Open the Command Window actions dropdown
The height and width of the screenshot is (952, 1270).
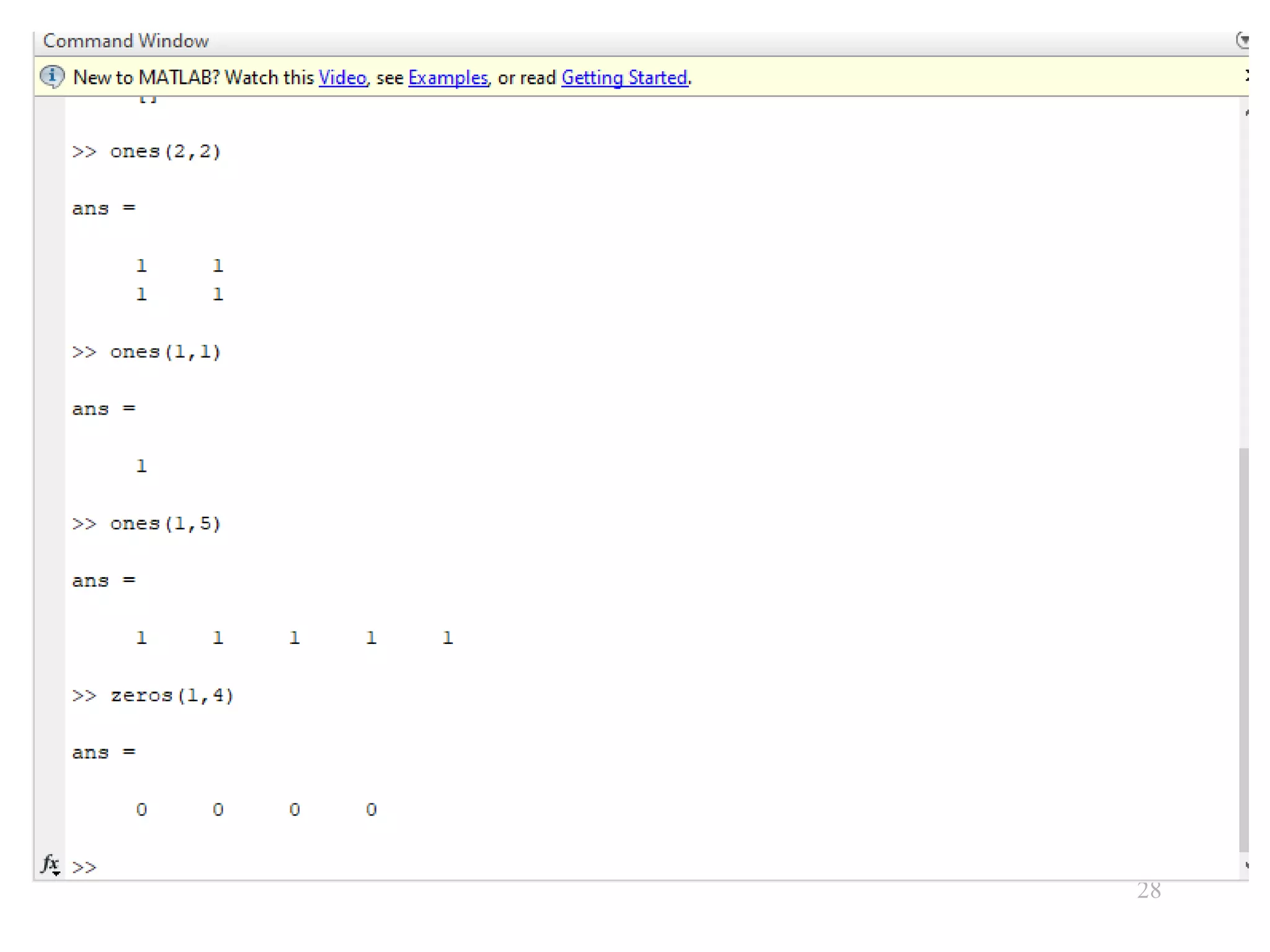[1242, 40]
